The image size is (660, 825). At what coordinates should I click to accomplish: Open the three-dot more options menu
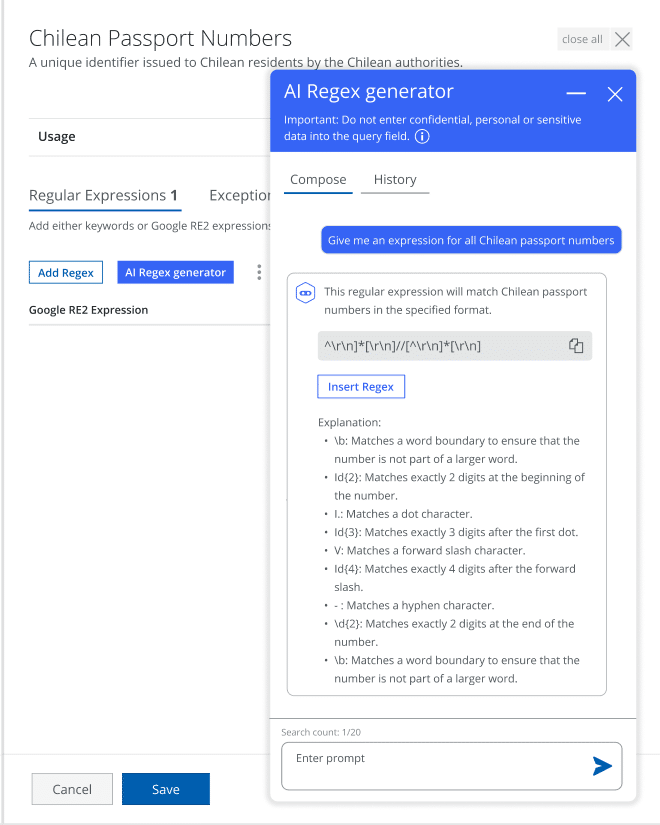click(259, 272)
